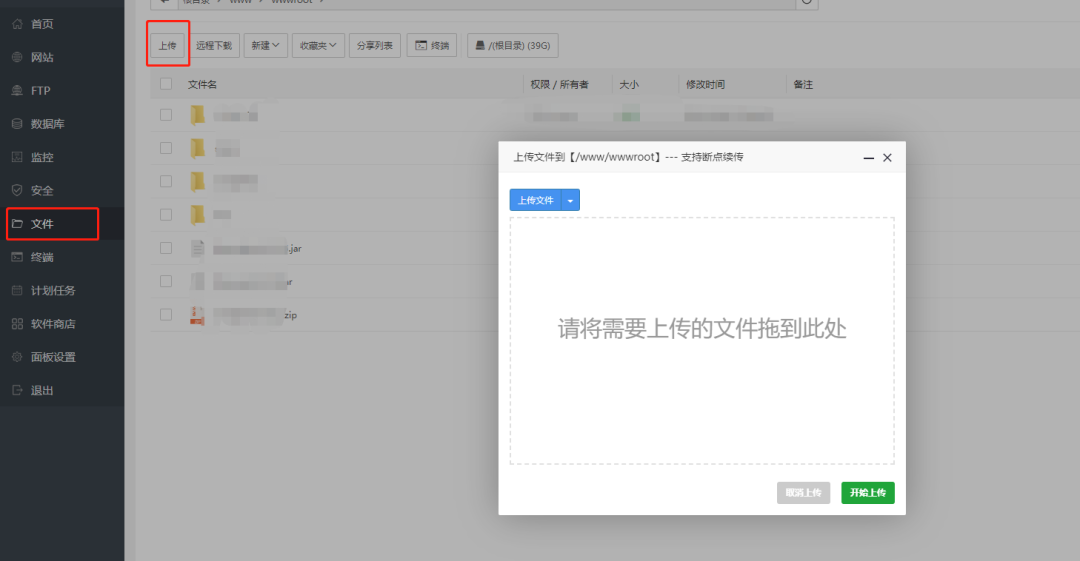The height and width of the screenshot is (561, 1080).
Task: Click the 安全 shield icon
Action: click(x=17, y=190)
